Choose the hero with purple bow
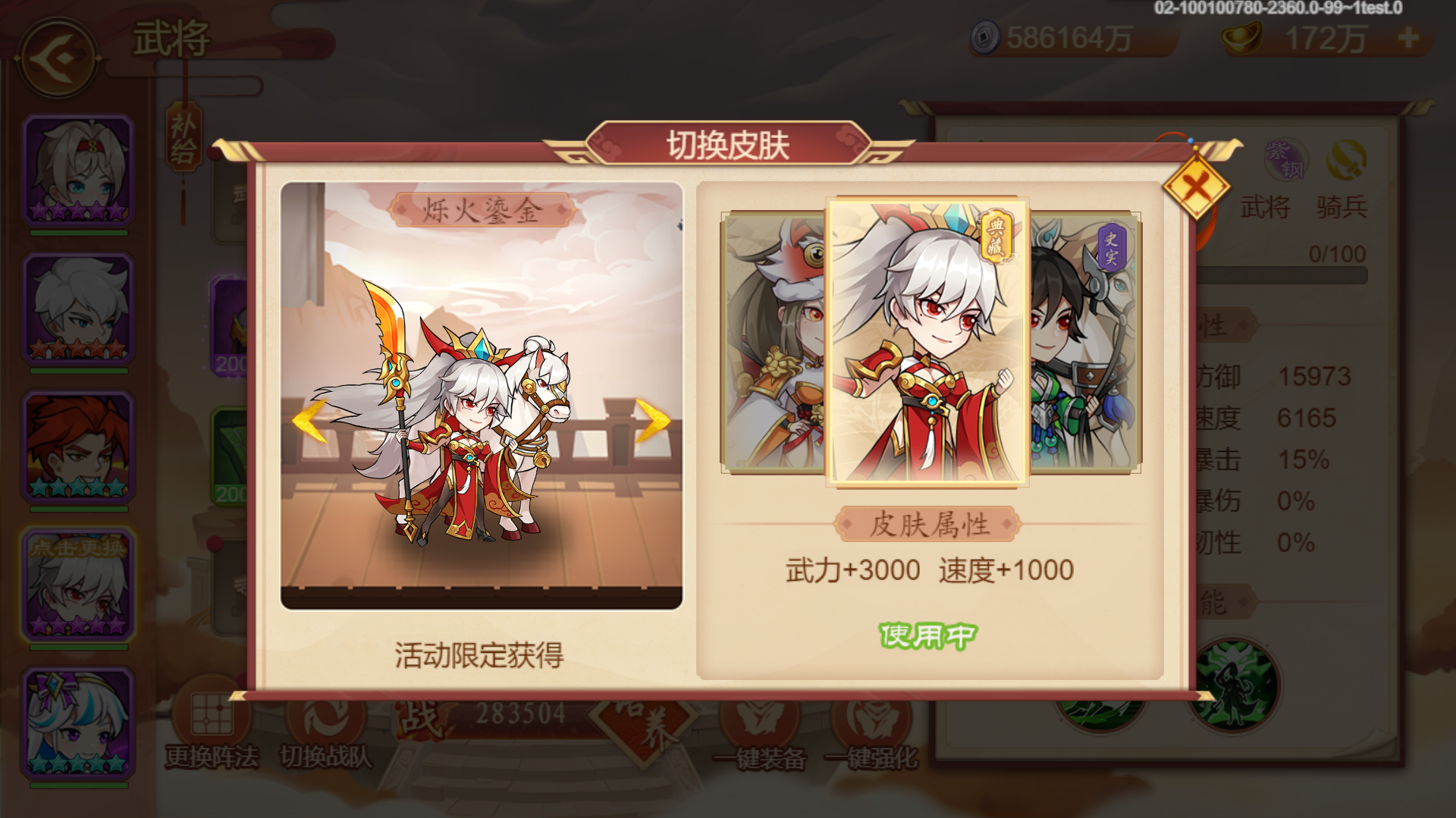This screenshot has height=818, width=1456. click(78, 723)
